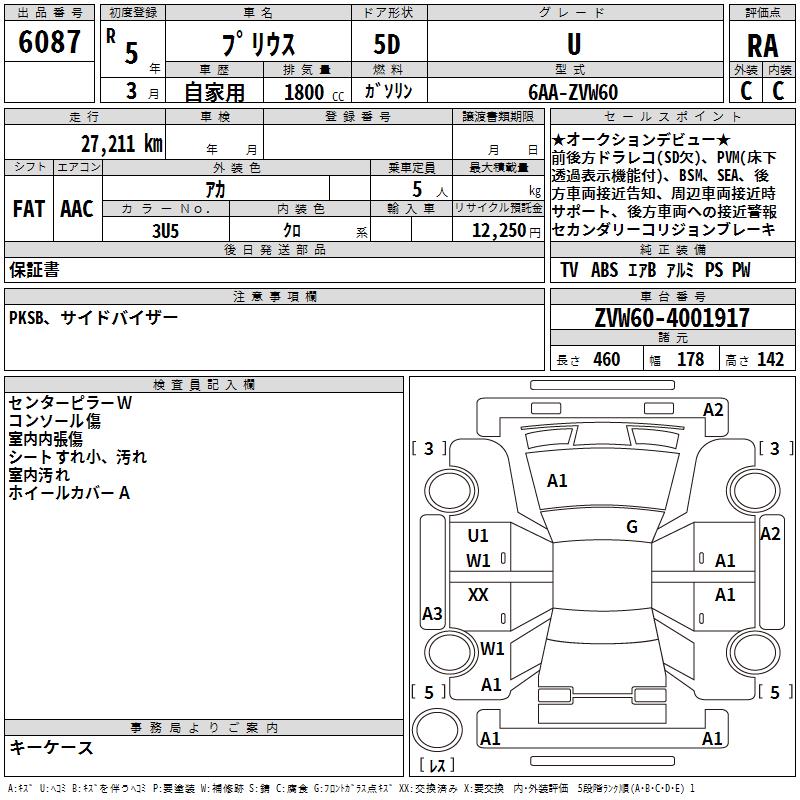Click inspector note コンソール傷
The width and height of the screenshot is (800, 800).
coord(55,421)
